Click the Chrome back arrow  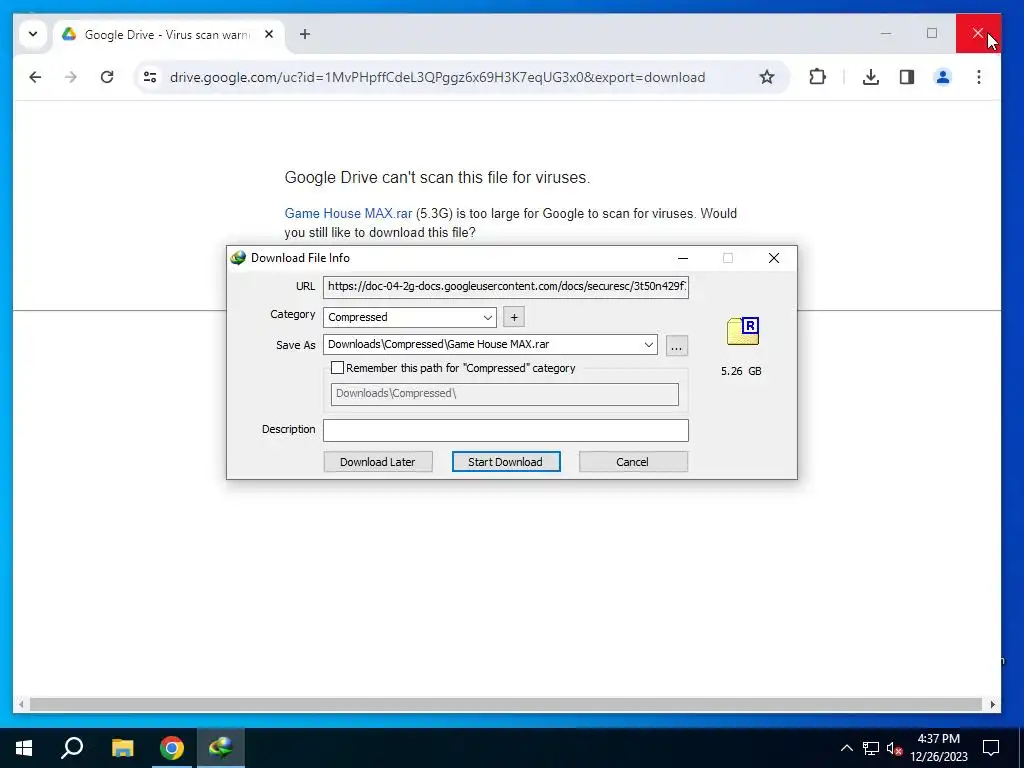click(35, 77)
